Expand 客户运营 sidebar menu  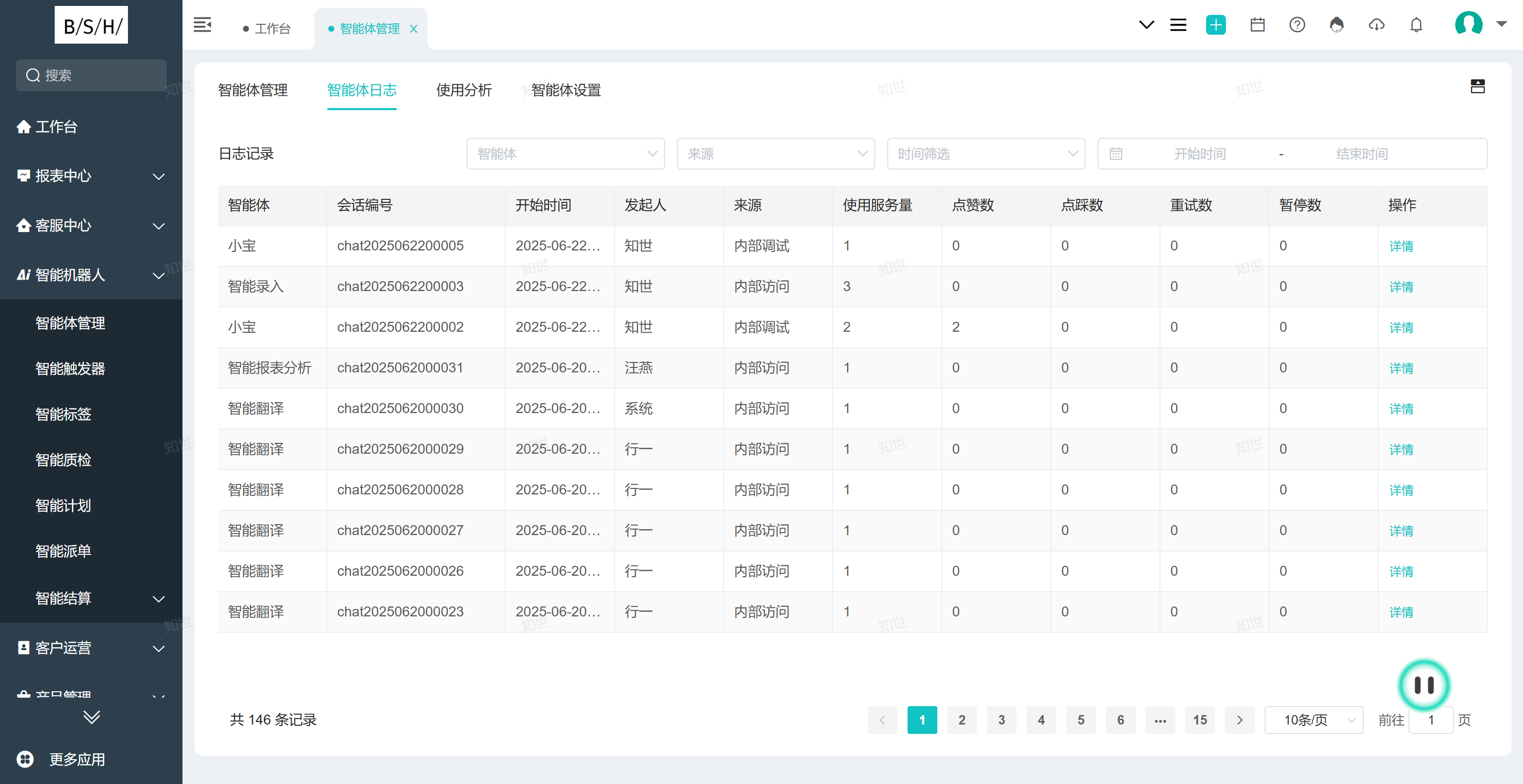click(x=91, y=648)
